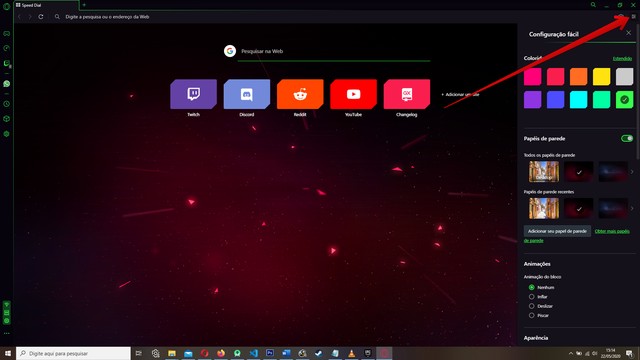Choose the yellow color swatch
Screen dimensions: 640x360
[601, 77]
